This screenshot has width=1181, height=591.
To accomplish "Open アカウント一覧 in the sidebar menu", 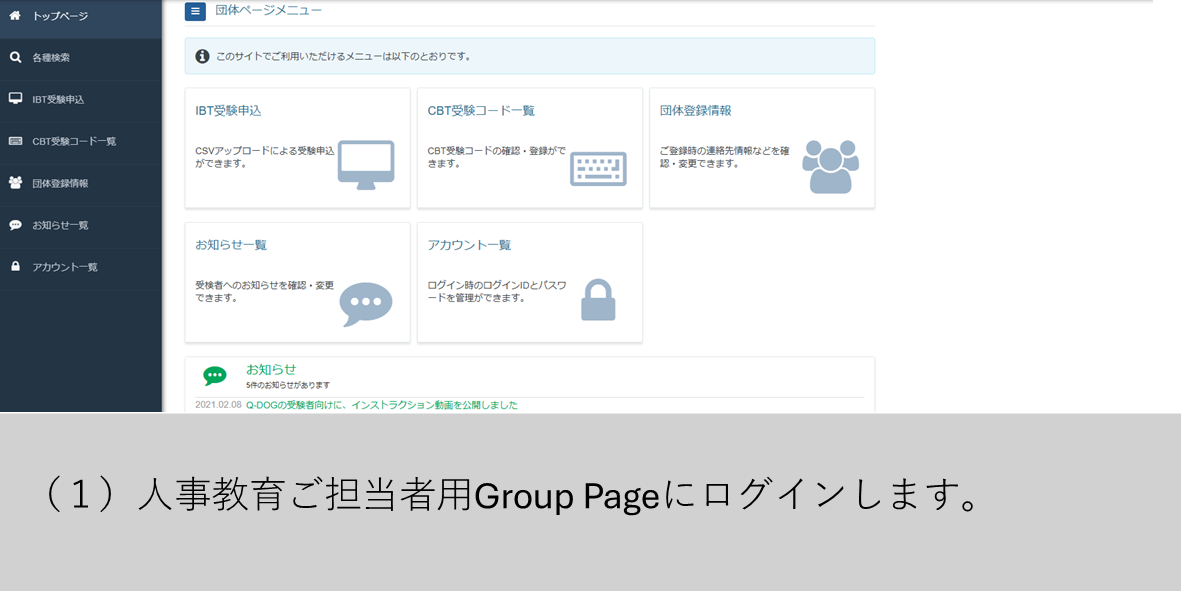I will [x=81, y=267].
